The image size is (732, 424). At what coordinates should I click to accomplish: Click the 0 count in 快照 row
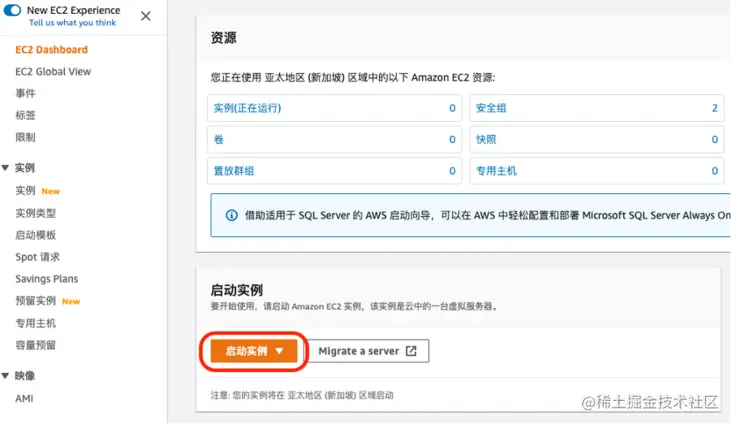[714, 139]
